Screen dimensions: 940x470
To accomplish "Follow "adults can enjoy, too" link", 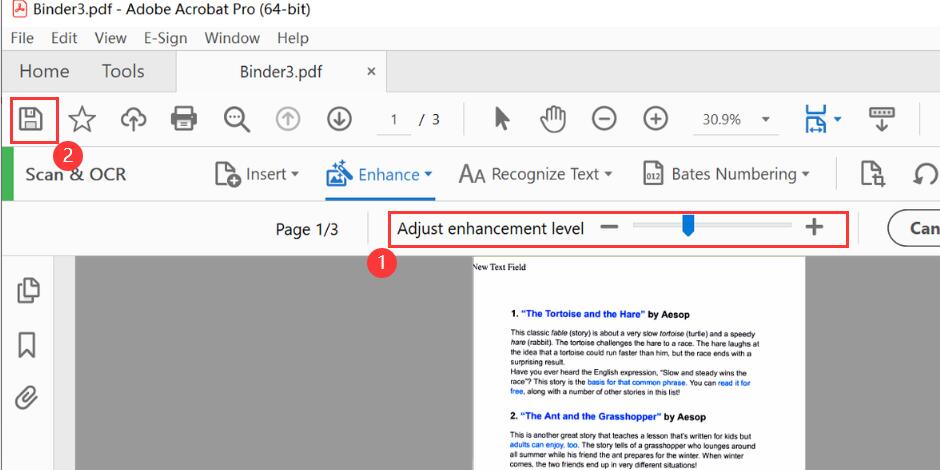I will pyautogui.click(x=544, y=445).
